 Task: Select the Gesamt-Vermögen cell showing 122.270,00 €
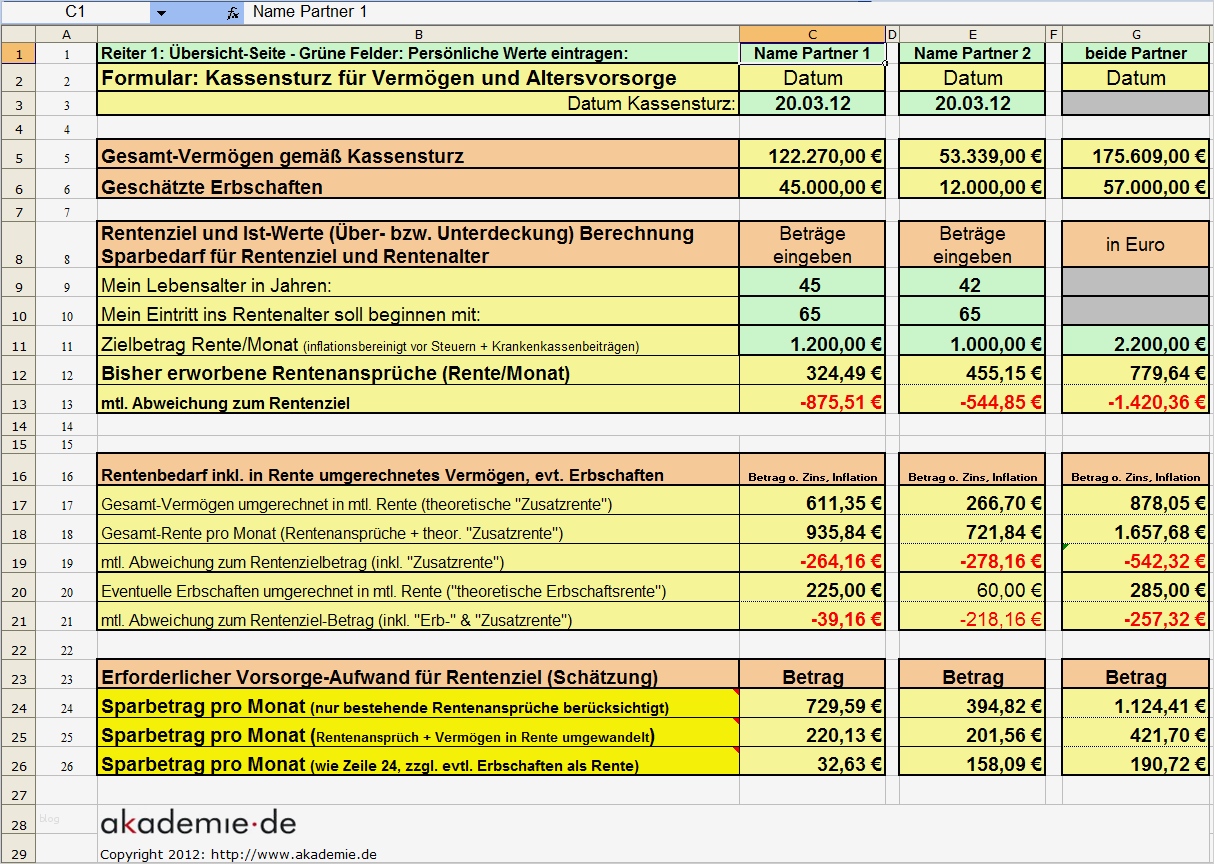[811, 156]
